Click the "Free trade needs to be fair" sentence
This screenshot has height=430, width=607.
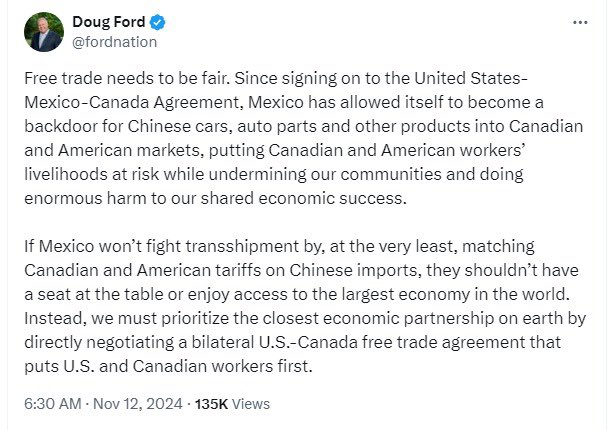(127, 78)
